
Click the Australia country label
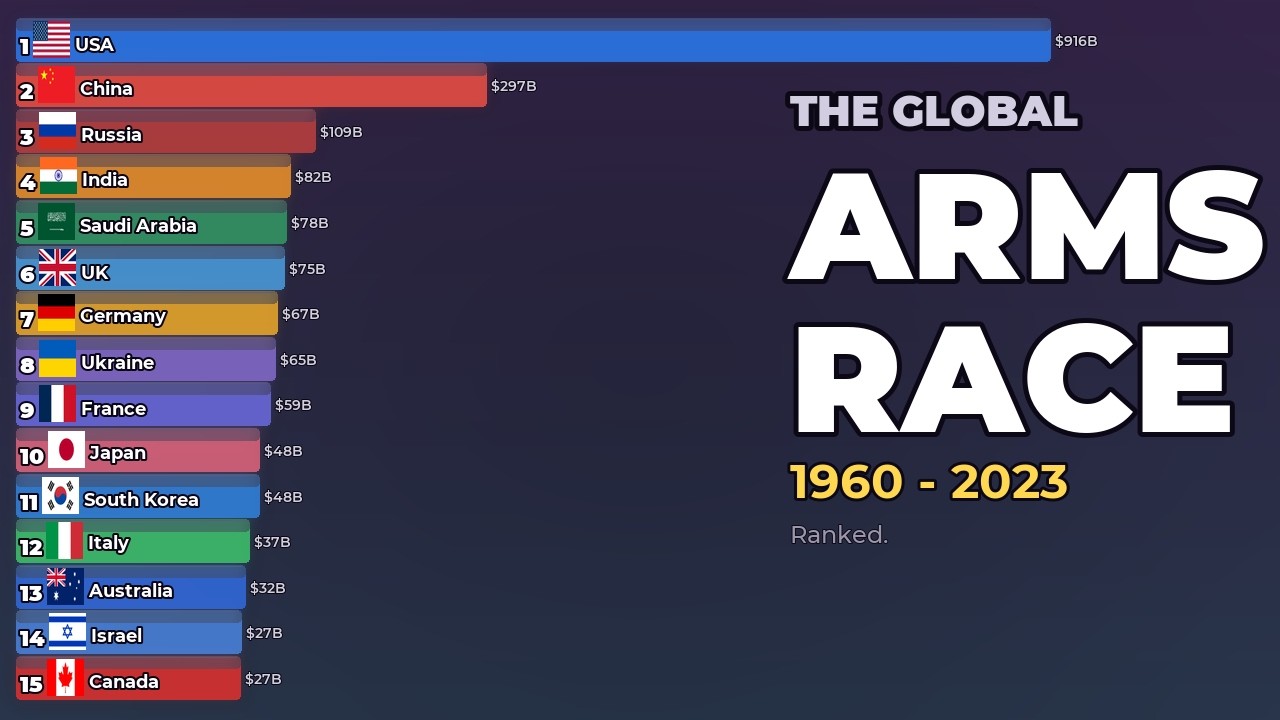coord(131,590)
